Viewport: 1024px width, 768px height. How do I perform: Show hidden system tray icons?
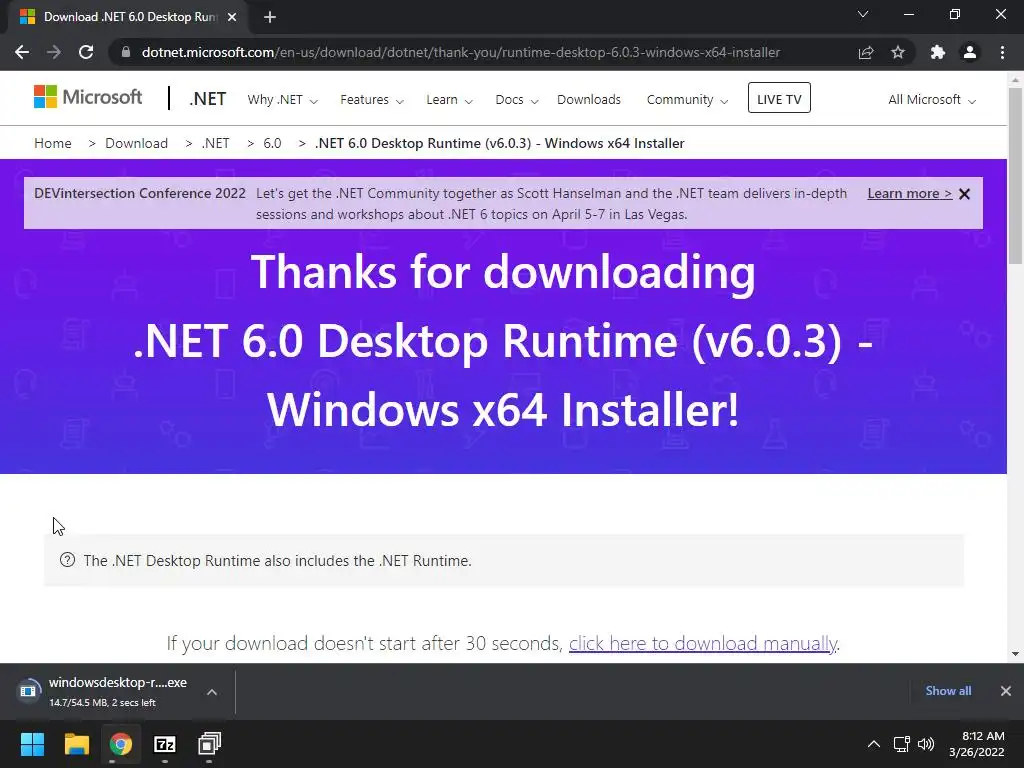pyautogui.click(x=874, y=744)
